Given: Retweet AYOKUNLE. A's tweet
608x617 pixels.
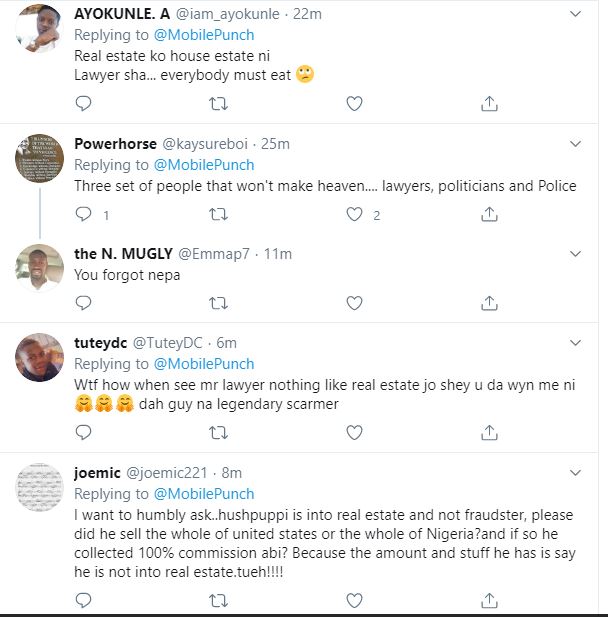Looking at the screenshot, I should [218, 103].
